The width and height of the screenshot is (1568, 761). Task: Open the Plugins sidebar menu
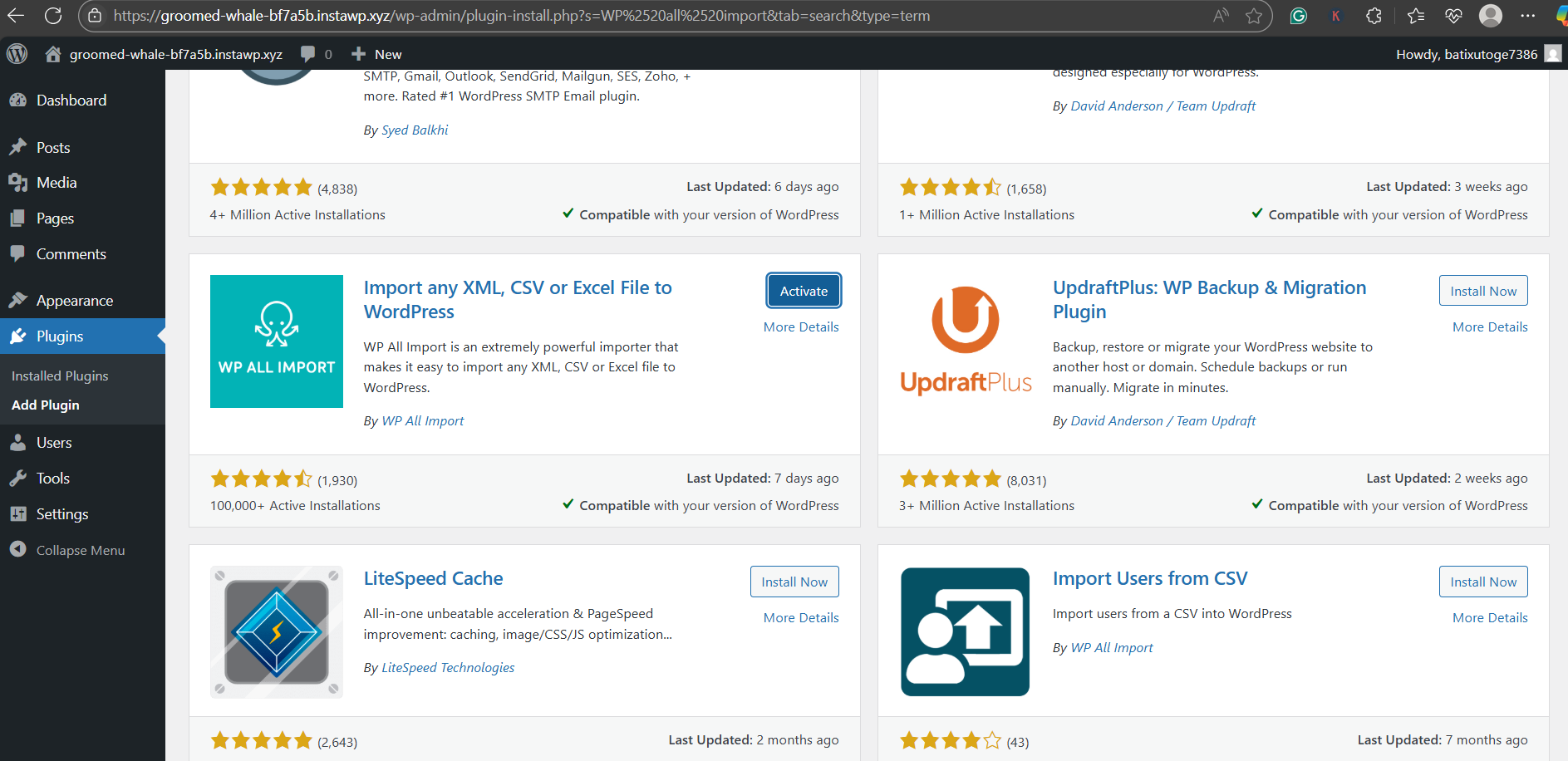click(82, 336)
